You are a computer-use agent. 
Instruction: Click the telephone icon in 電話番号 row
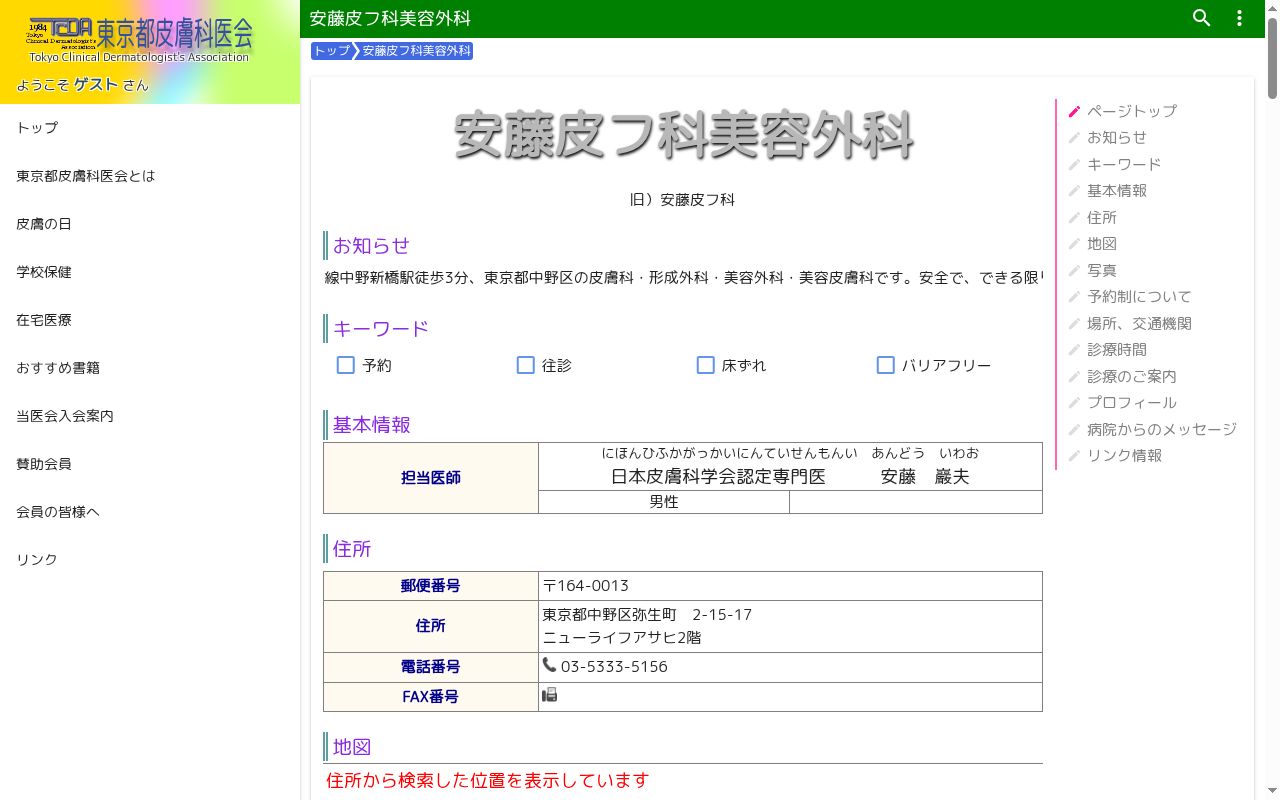pos(549,665)
